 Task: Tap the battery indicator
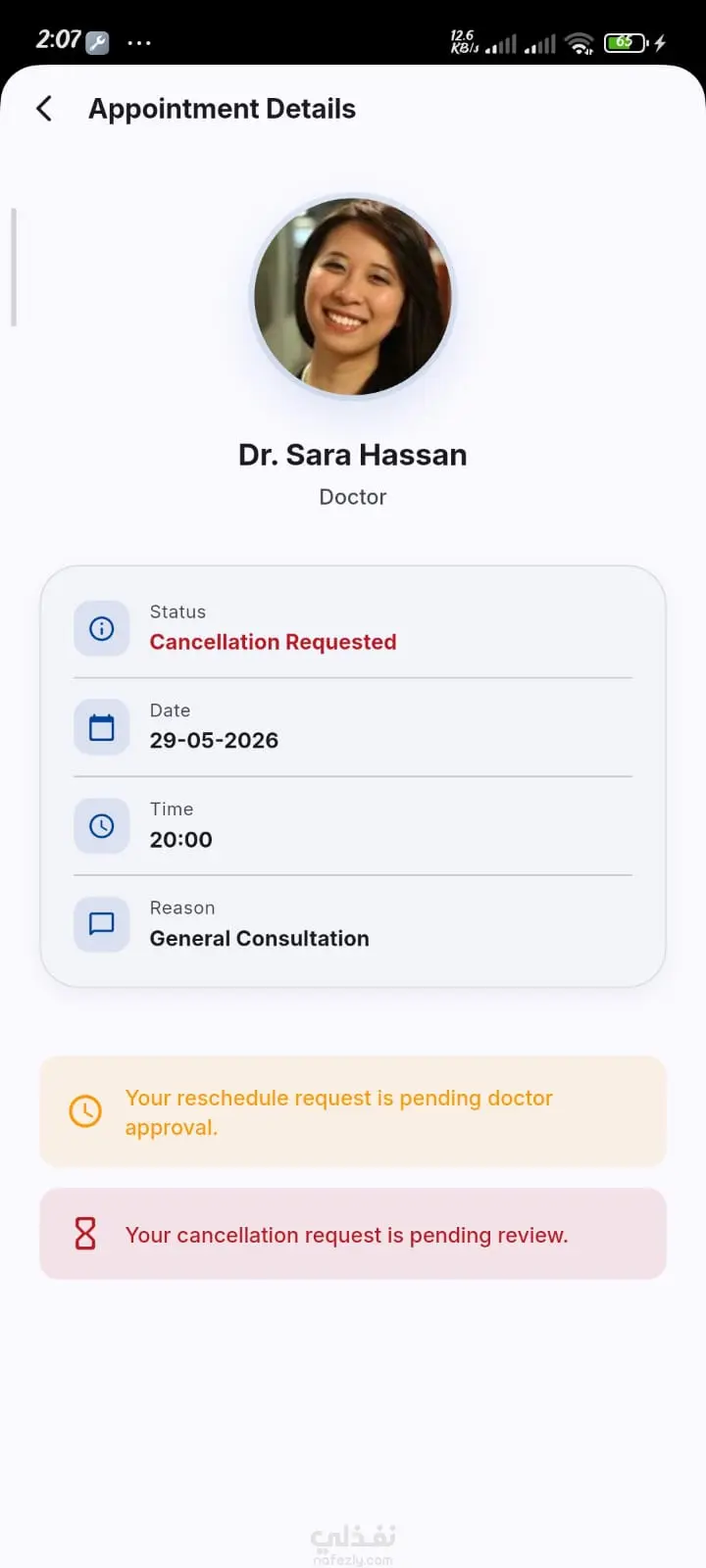(626, 42)
